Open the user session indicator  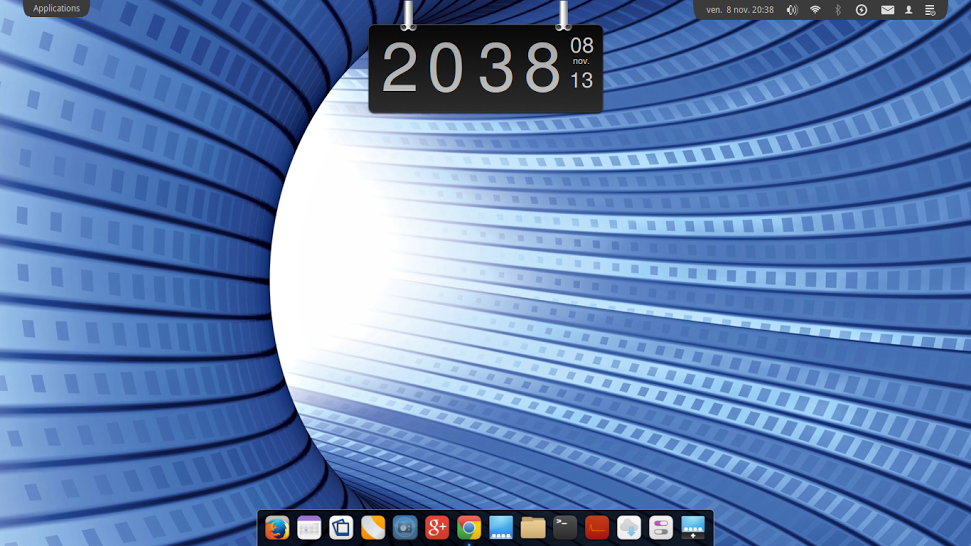[x=908, y=10]
